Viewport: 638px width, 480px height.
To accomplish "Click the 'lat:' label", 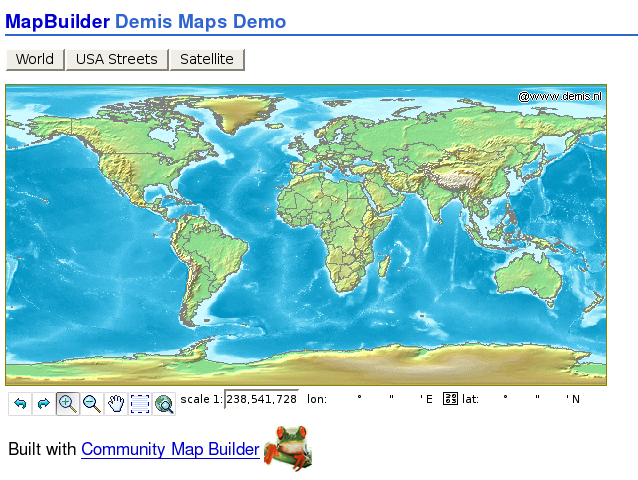I will (470, 399).
